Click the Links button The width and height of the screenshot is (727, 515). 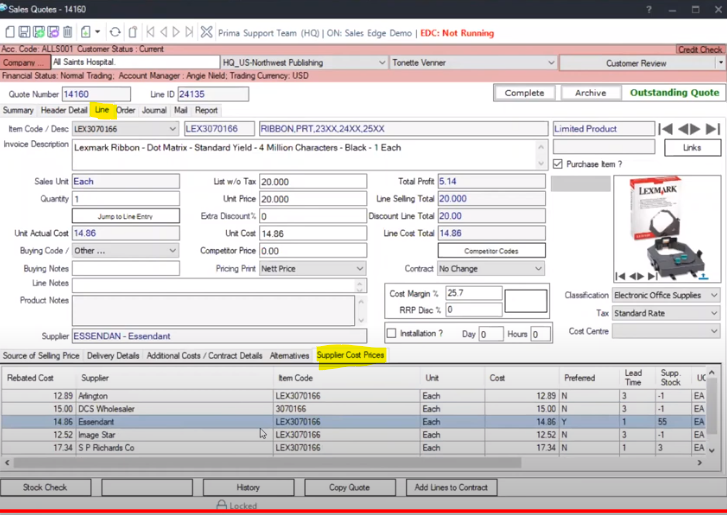tap(692, 147)
